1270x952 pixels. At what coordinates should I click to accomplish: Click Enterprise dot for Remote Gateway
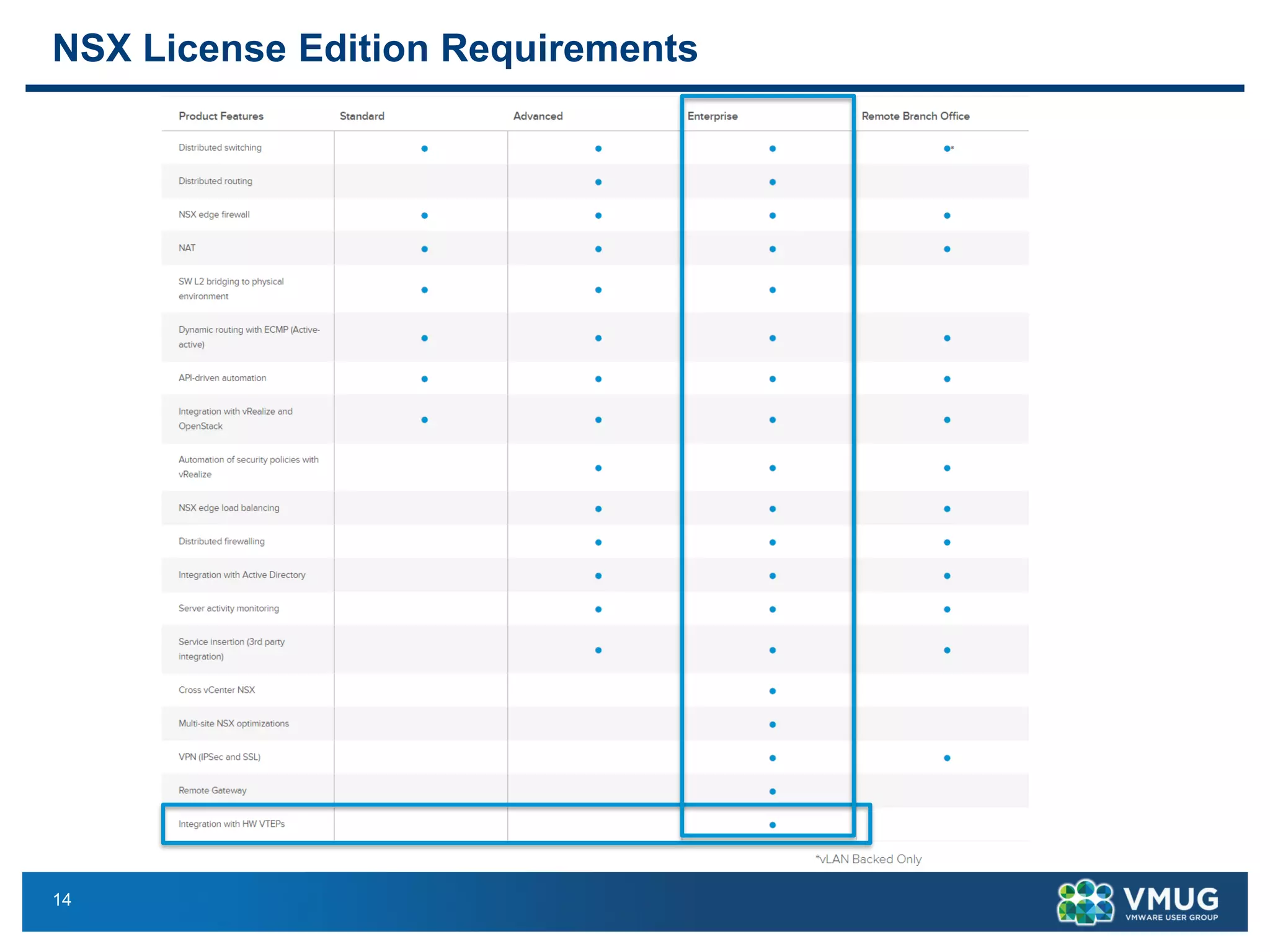click(x=773, y=792)
